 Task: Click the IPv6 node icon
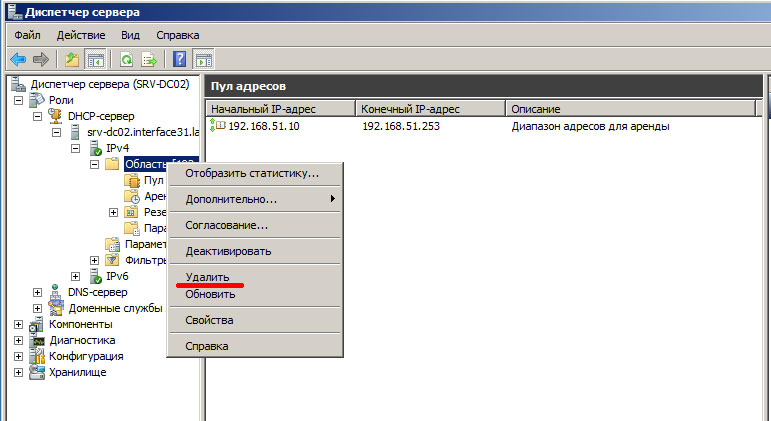pos(95,276)
